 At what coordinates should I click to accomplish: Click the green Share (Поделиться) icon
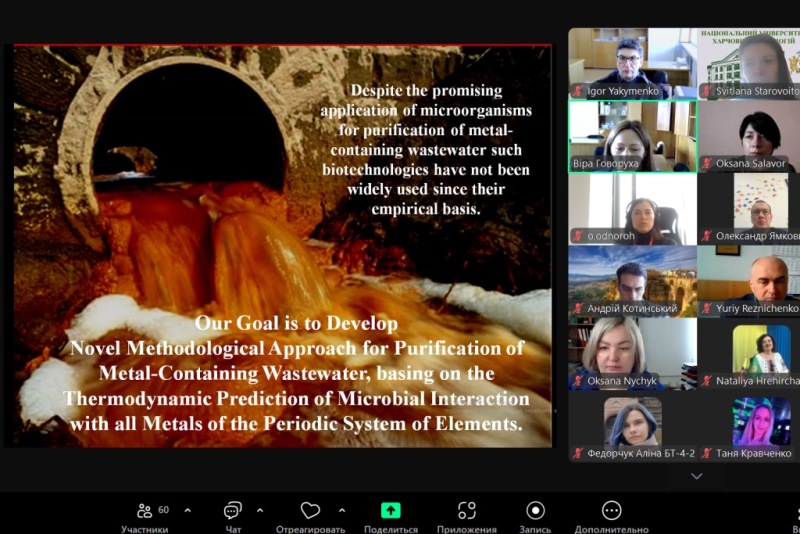pos(390,511)
